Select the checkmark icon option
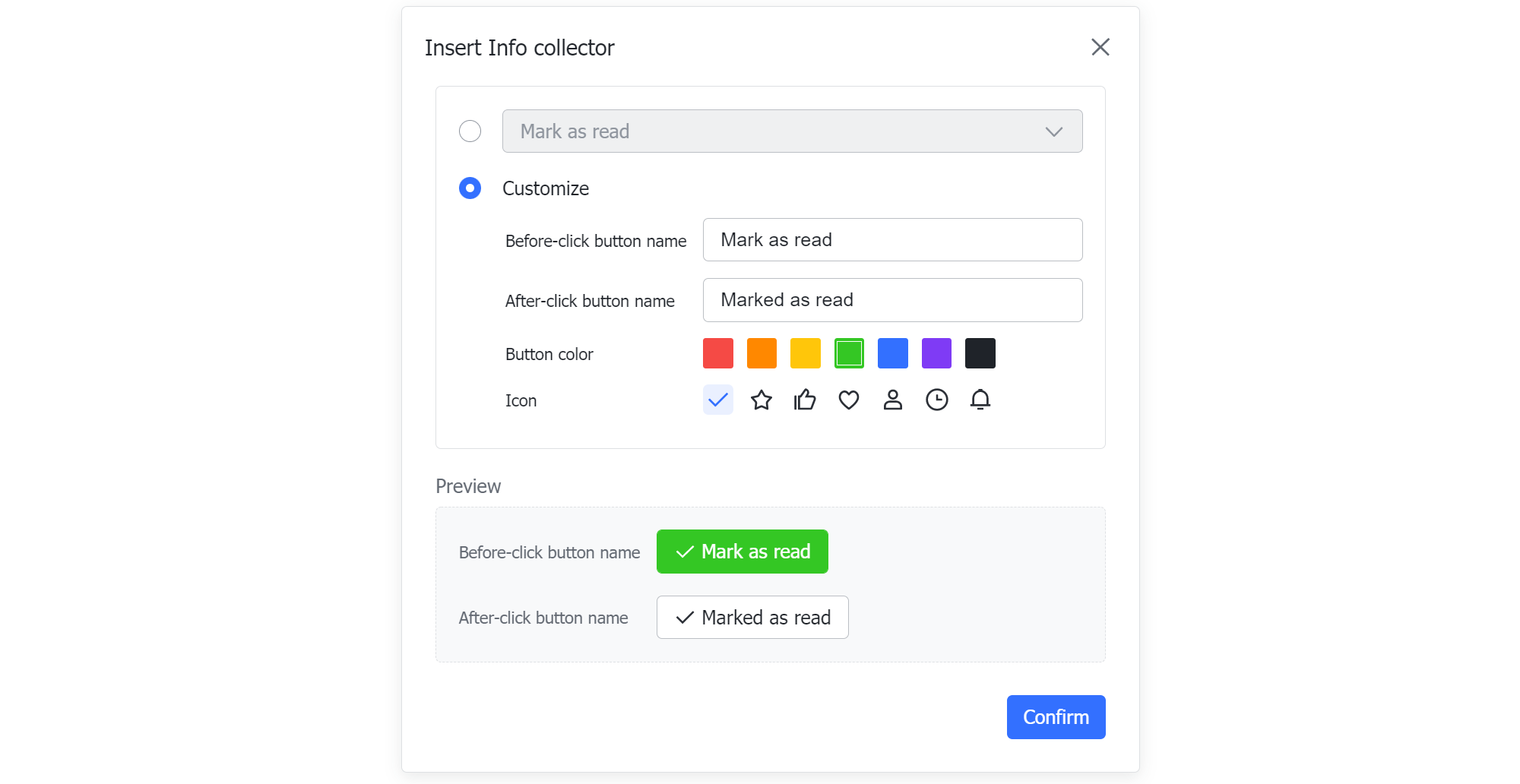 tap(717, 400)
